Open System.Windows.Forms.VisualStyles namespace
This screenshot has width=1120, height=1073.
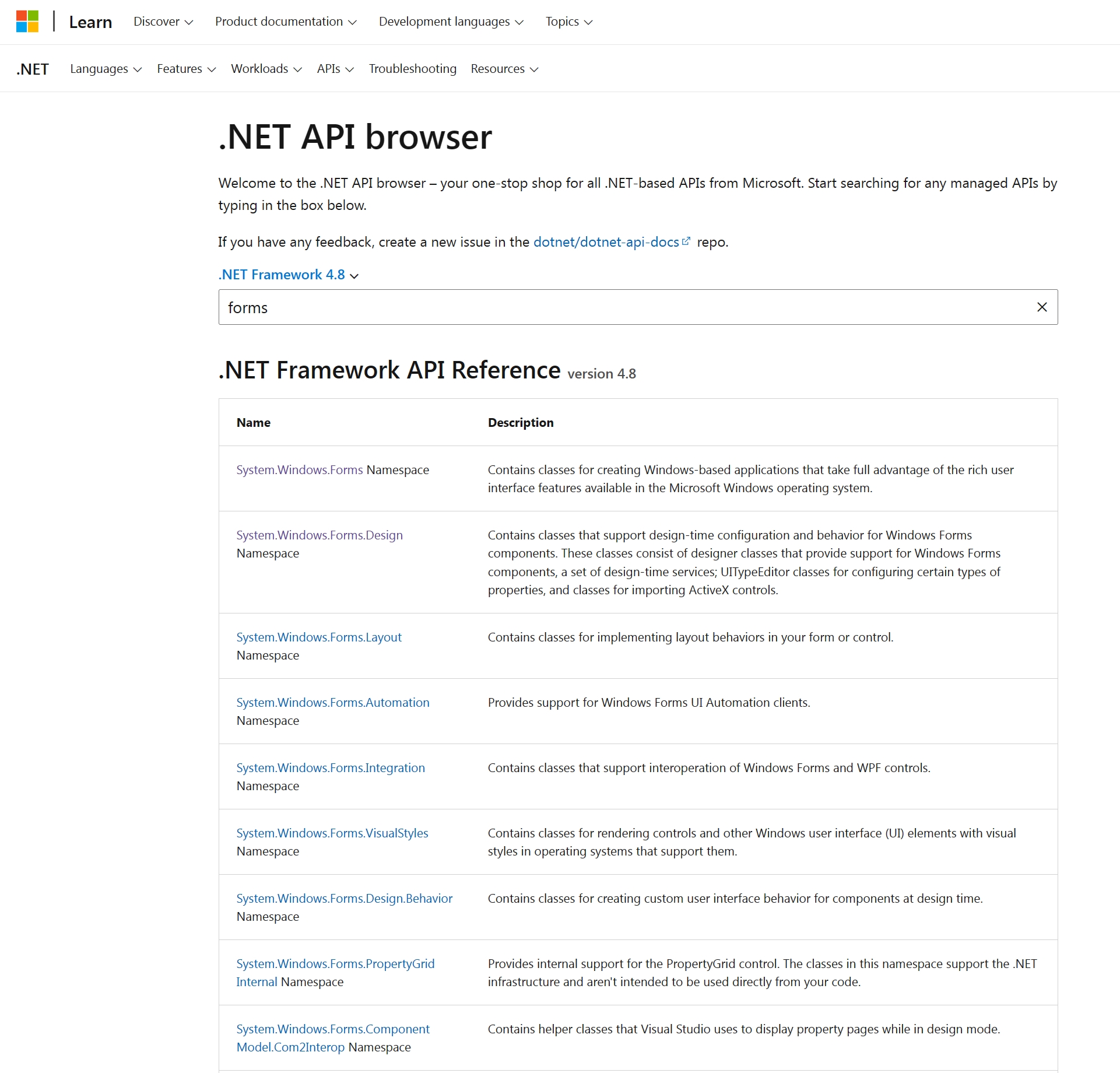tap(332, 833)
